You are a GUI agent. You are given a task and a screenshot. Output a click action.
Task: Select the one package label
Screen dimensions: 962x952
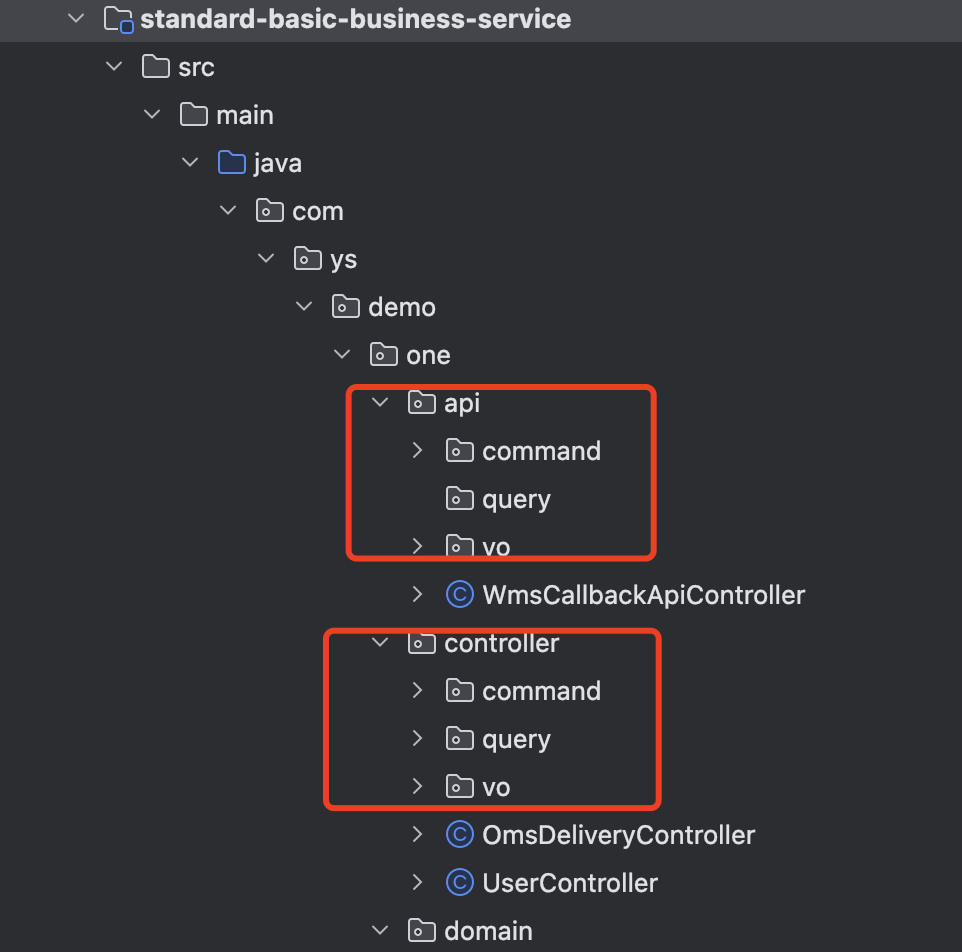coord(428,356)
